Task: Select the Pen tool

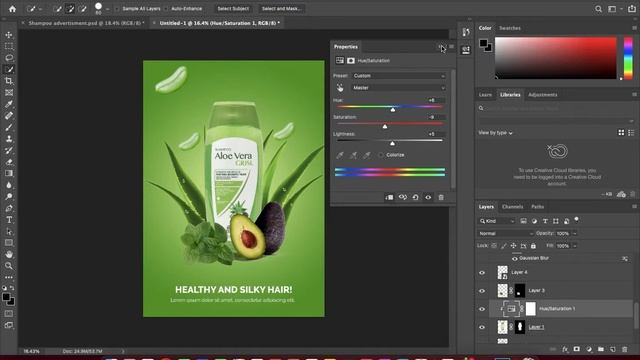Action: click(9, 208)
